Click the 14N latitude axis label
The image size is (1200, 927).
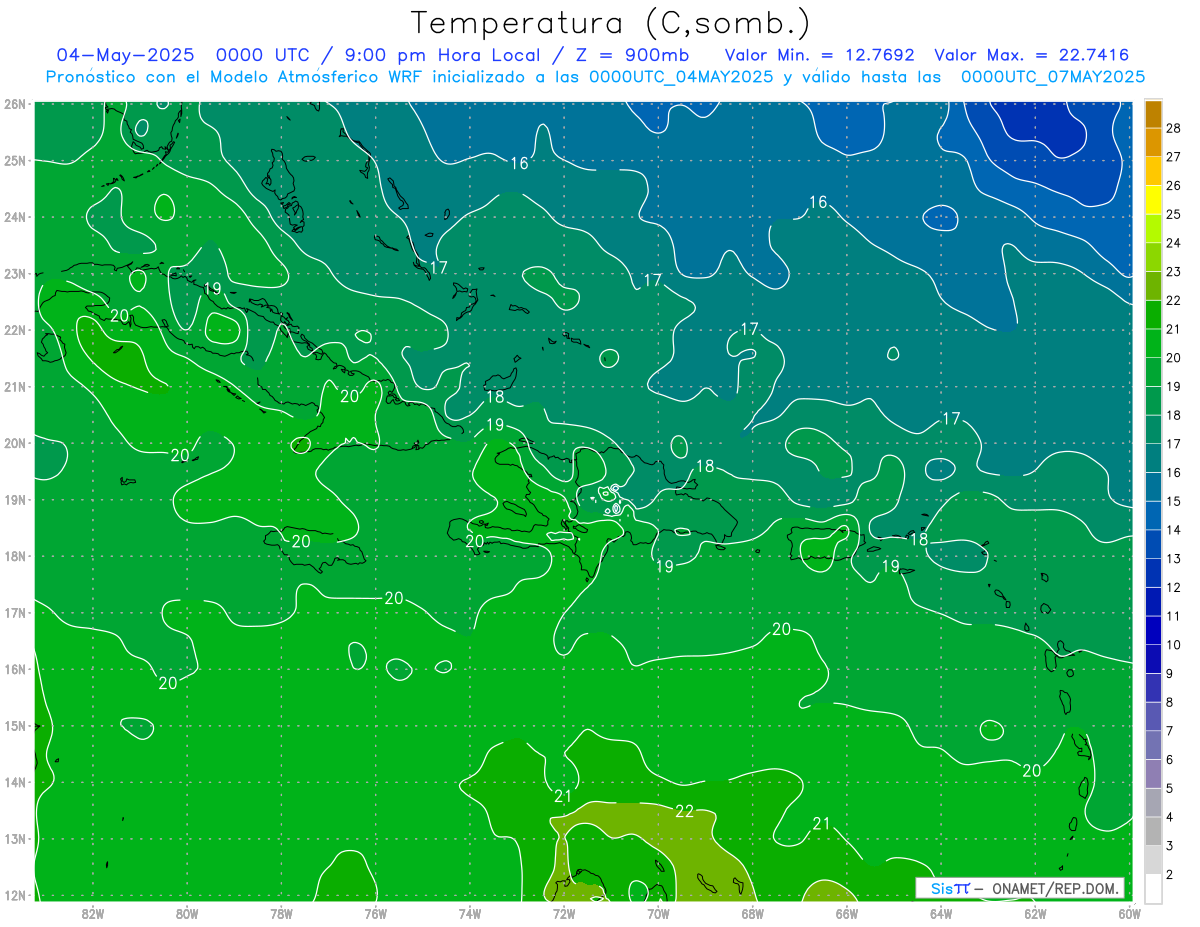point(14,782)
